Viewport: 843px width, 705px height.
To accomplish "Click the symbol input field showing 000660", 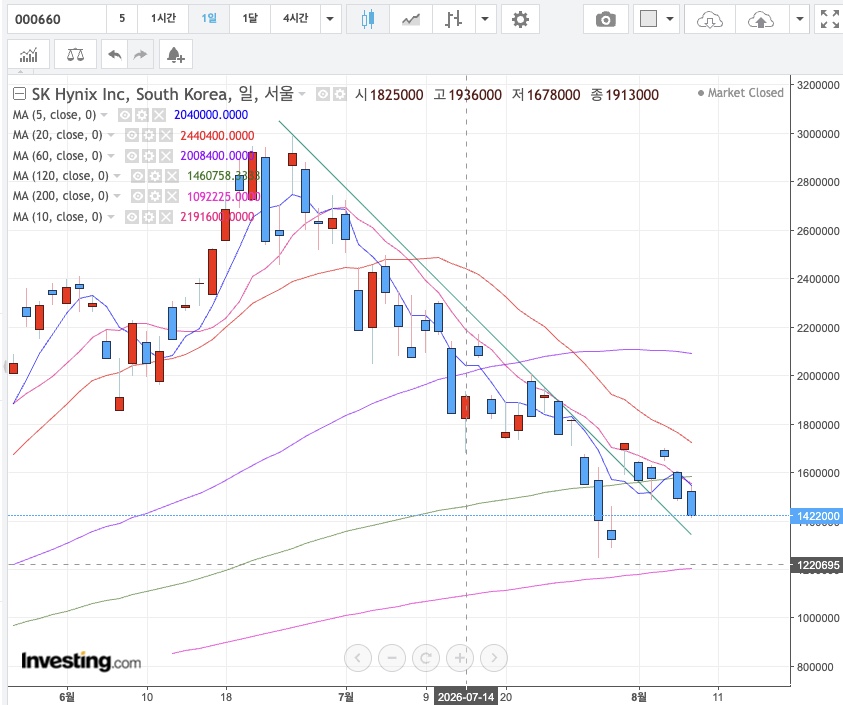I will tap(56, 19).
